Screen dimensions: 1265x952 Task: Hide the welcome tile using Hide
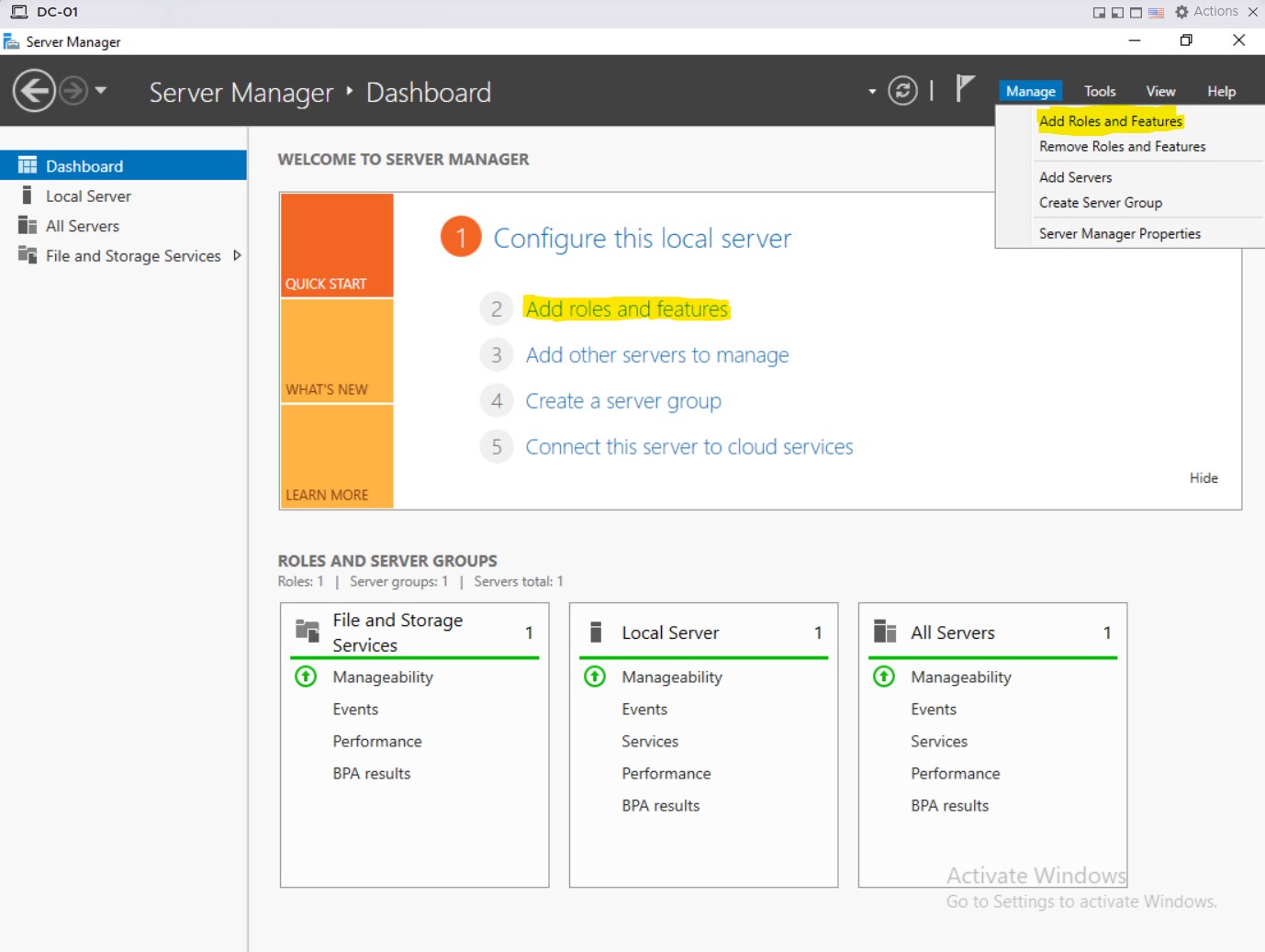[1203, 477]
